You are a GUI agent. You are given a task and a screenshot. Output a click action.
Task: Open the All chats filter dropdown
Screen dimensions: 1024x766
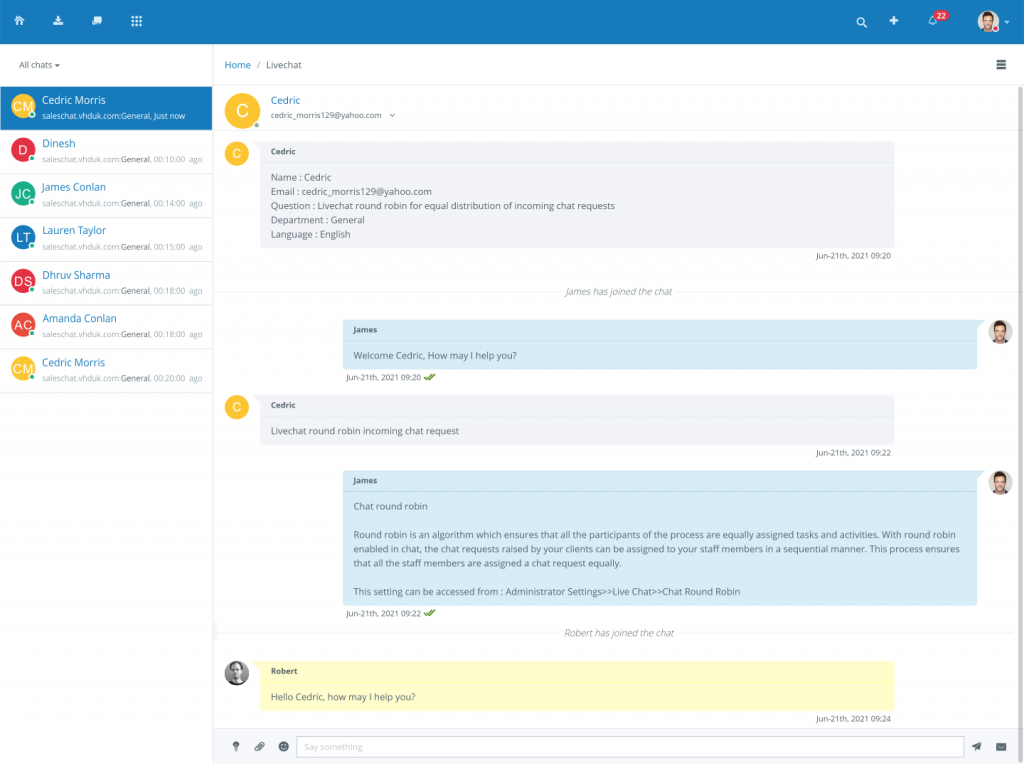(39, 64)
